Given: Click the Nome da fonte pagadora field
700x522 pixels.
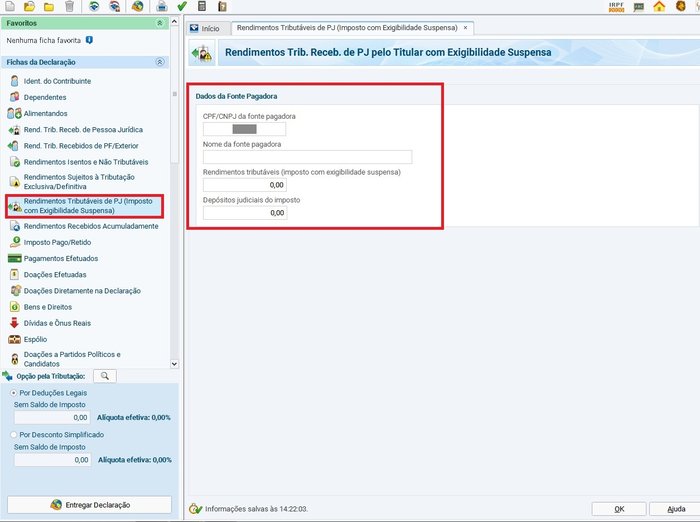Looking at the screenshot, I should [x=307, y=157].
